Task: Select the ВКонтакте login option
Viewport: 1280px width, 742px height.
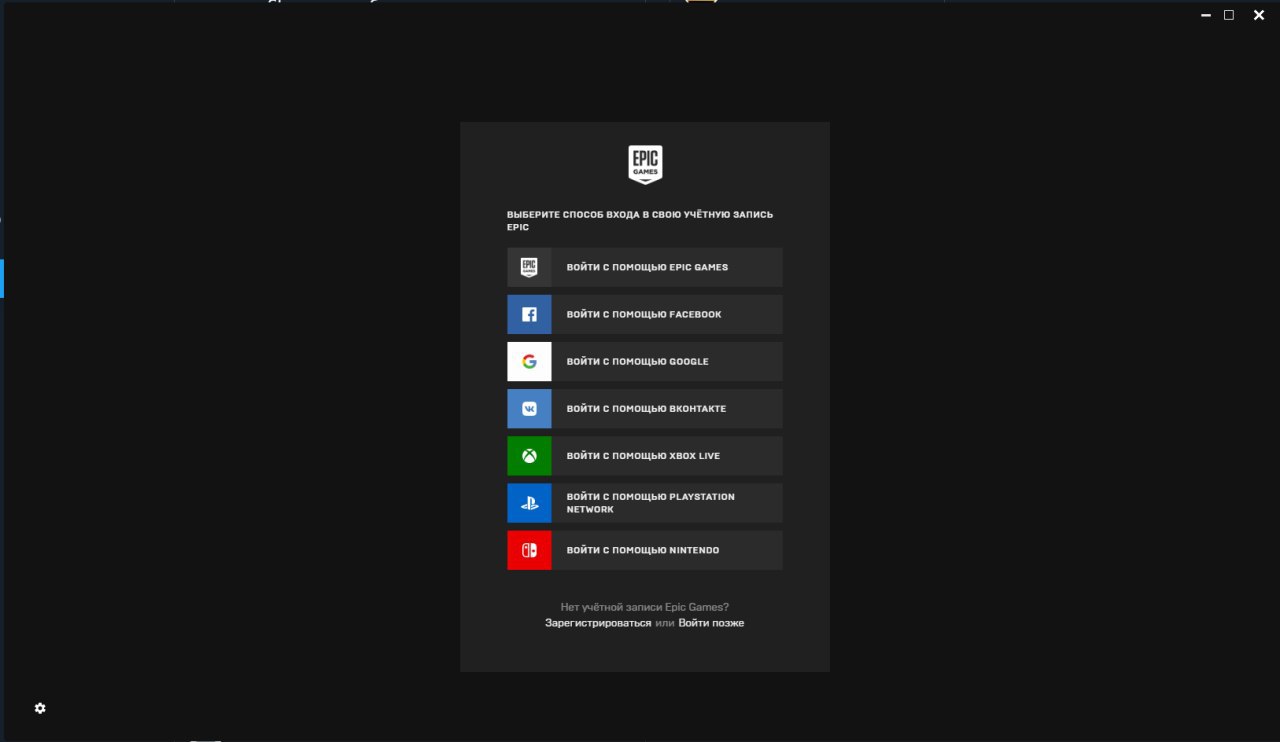Action: (x=644, y=408)
